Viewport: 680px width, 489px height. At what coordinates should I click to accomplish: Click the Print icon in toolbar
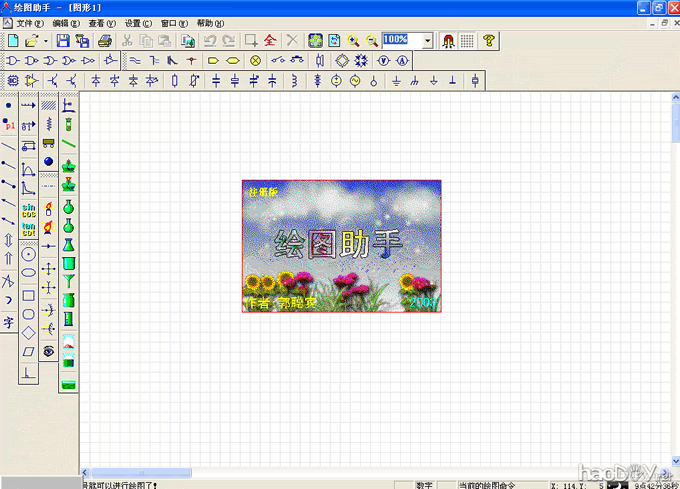104,41
